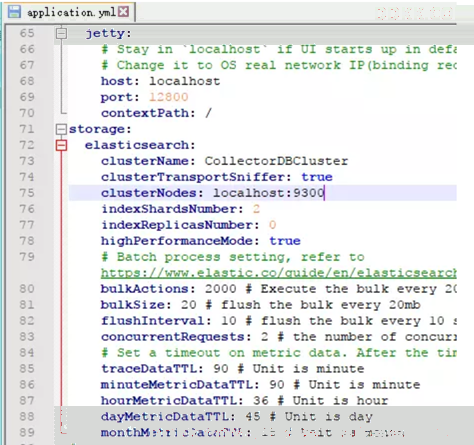Click the indexReplicasNumber value 0

tap(272, 225)
